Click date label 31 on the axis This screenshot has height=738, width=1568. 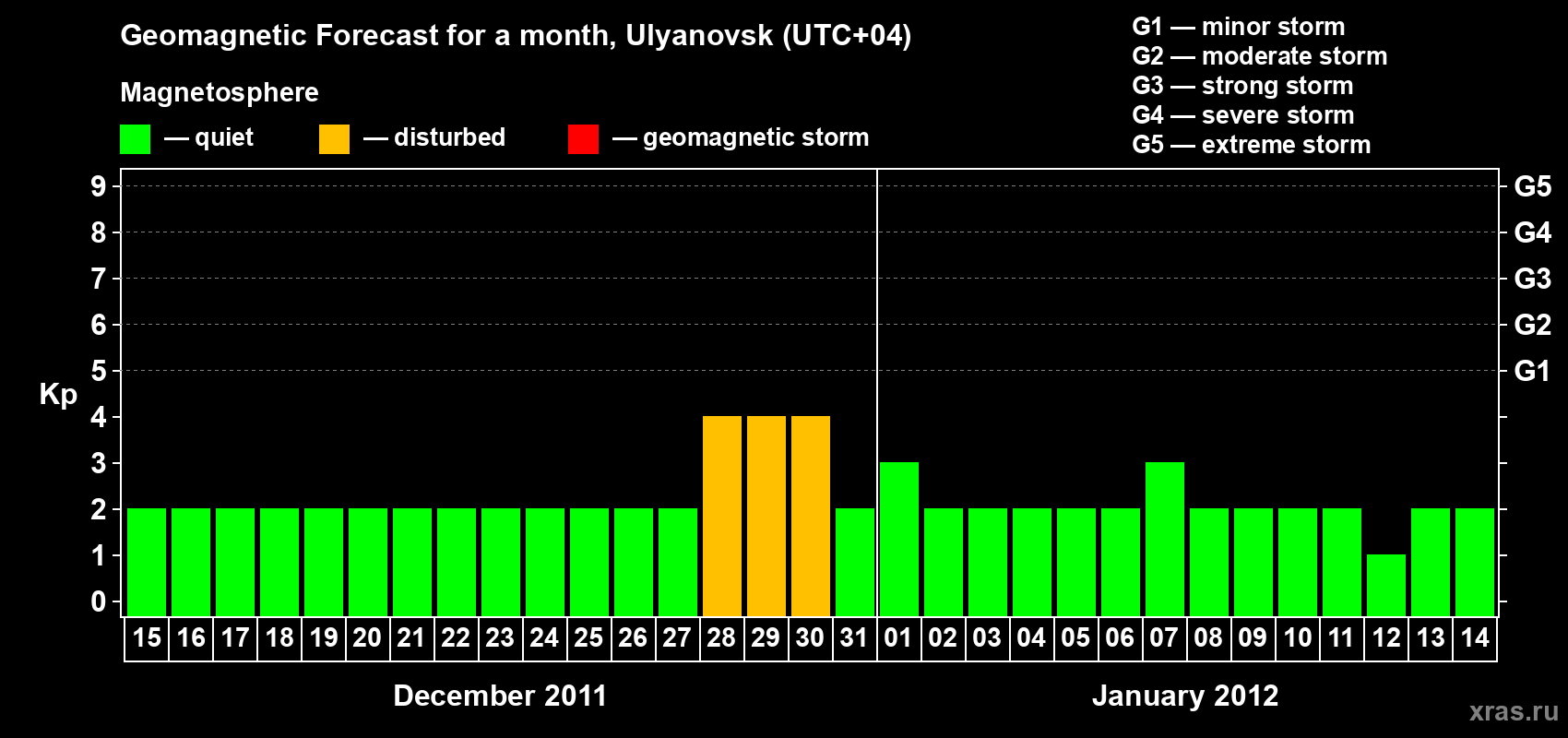click(854, 638)
